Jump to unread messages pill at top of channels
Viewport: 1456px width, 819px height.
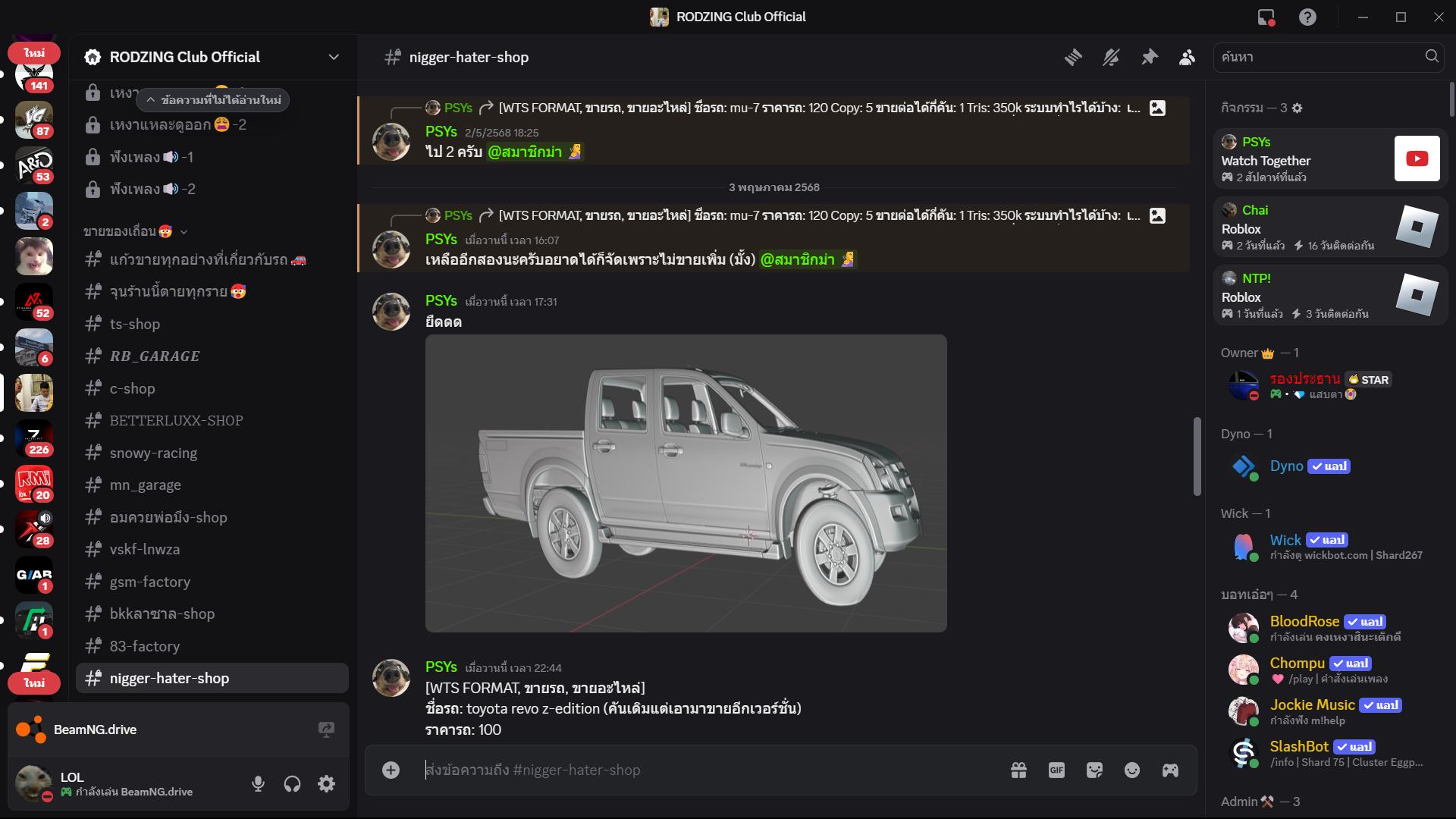(x=213, y=99)
